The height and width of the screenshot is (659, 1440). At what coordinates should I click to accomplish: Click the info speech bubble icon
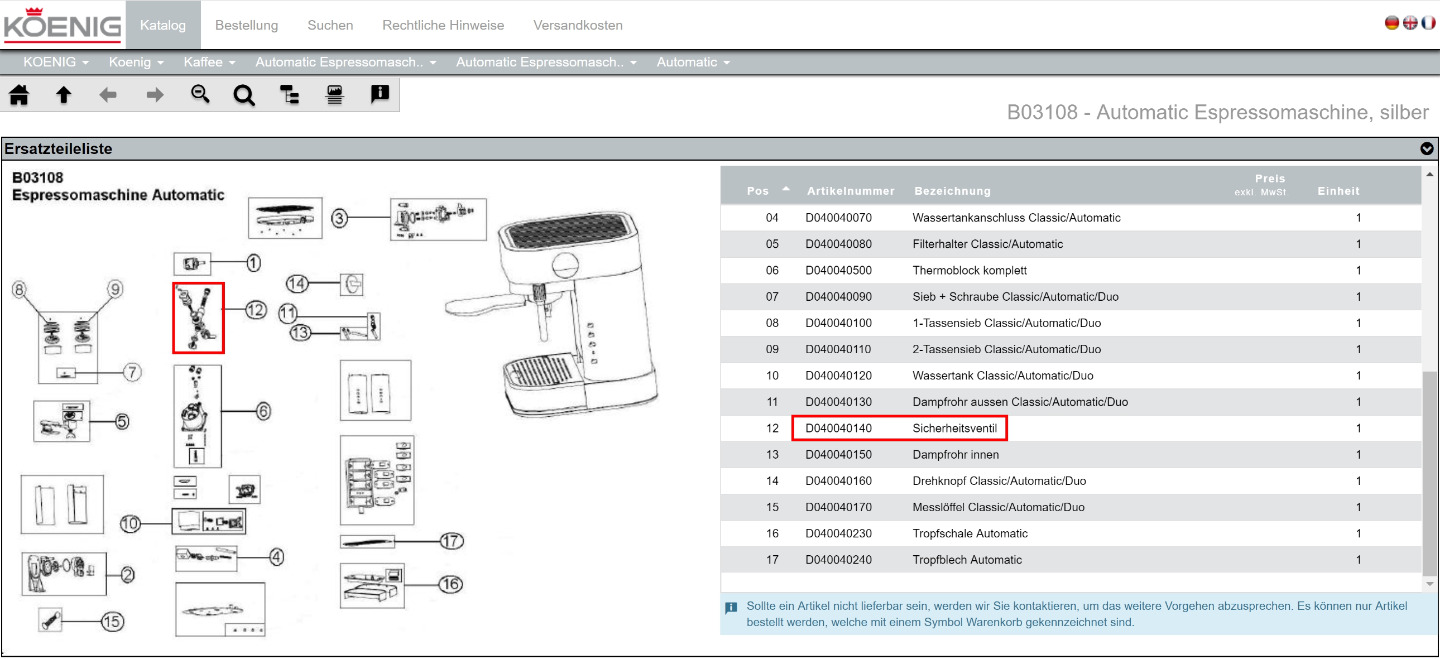[379, 95]
